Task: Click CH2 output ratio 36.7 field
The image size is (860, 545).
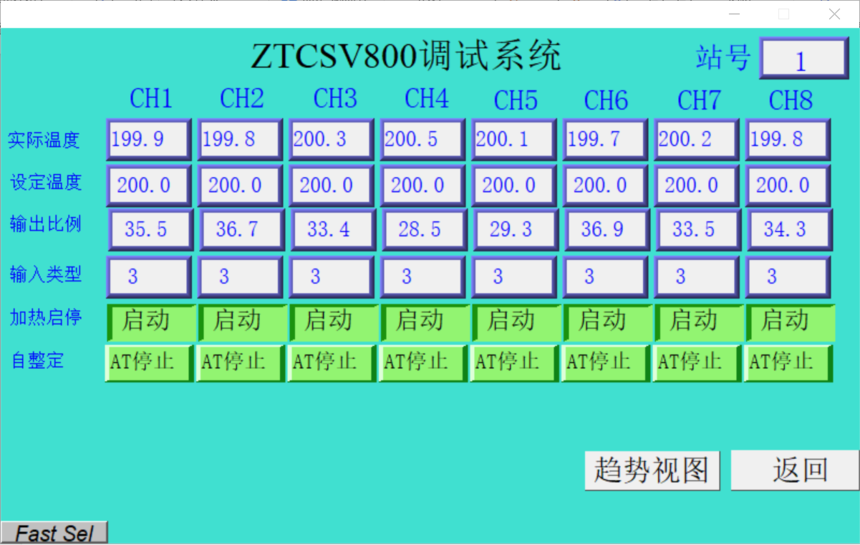Action: pos(242,229)
